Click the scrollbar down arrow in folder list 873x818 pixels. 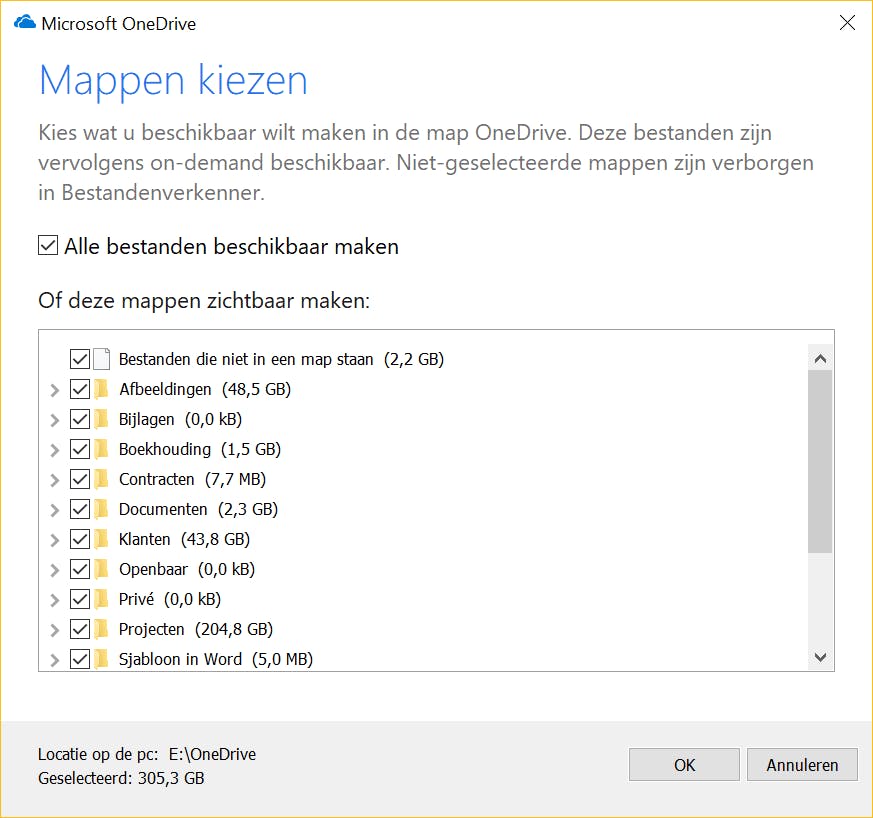coord(821,657)
